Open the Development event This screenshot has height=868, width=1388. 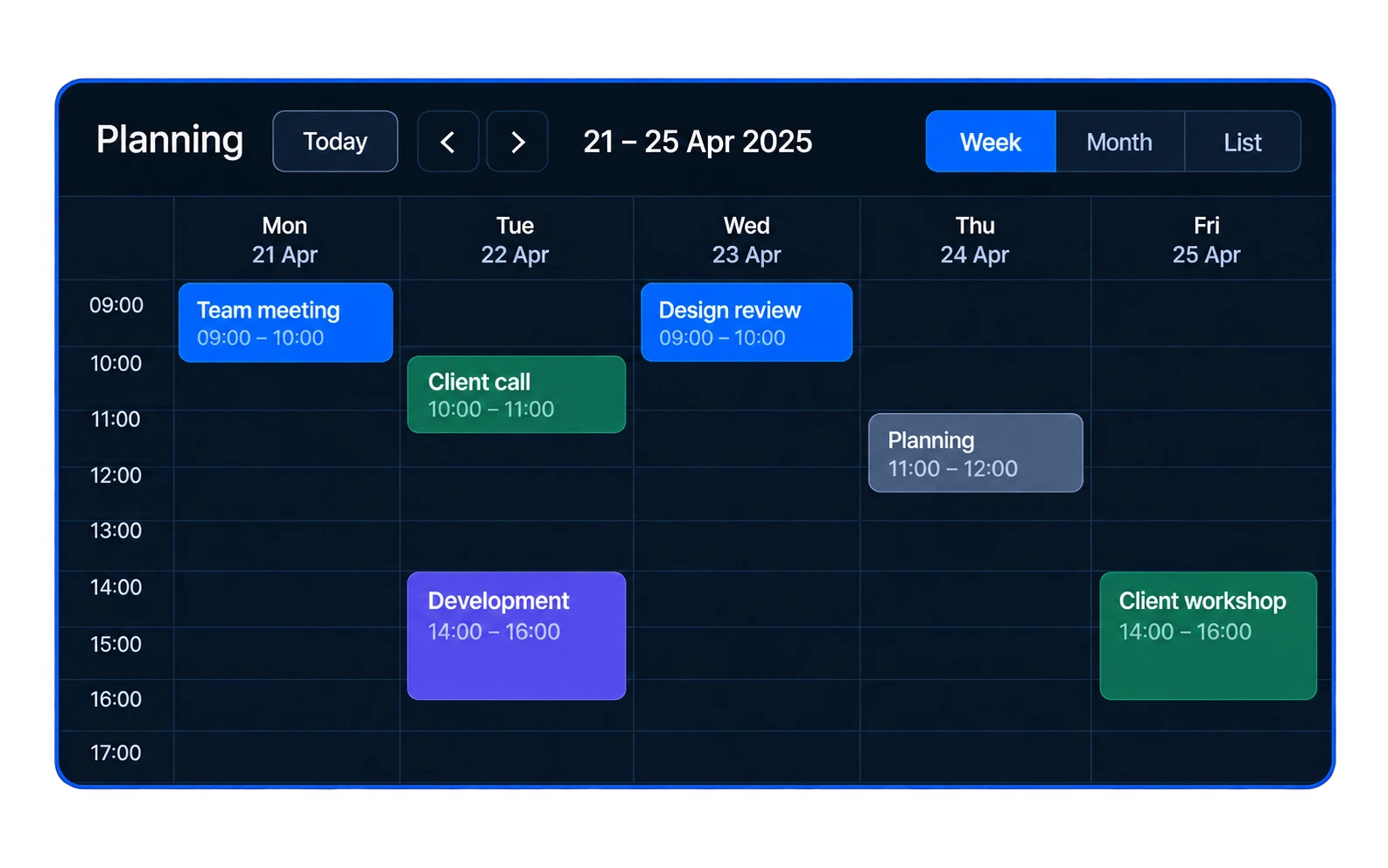(x=516, y=636)
